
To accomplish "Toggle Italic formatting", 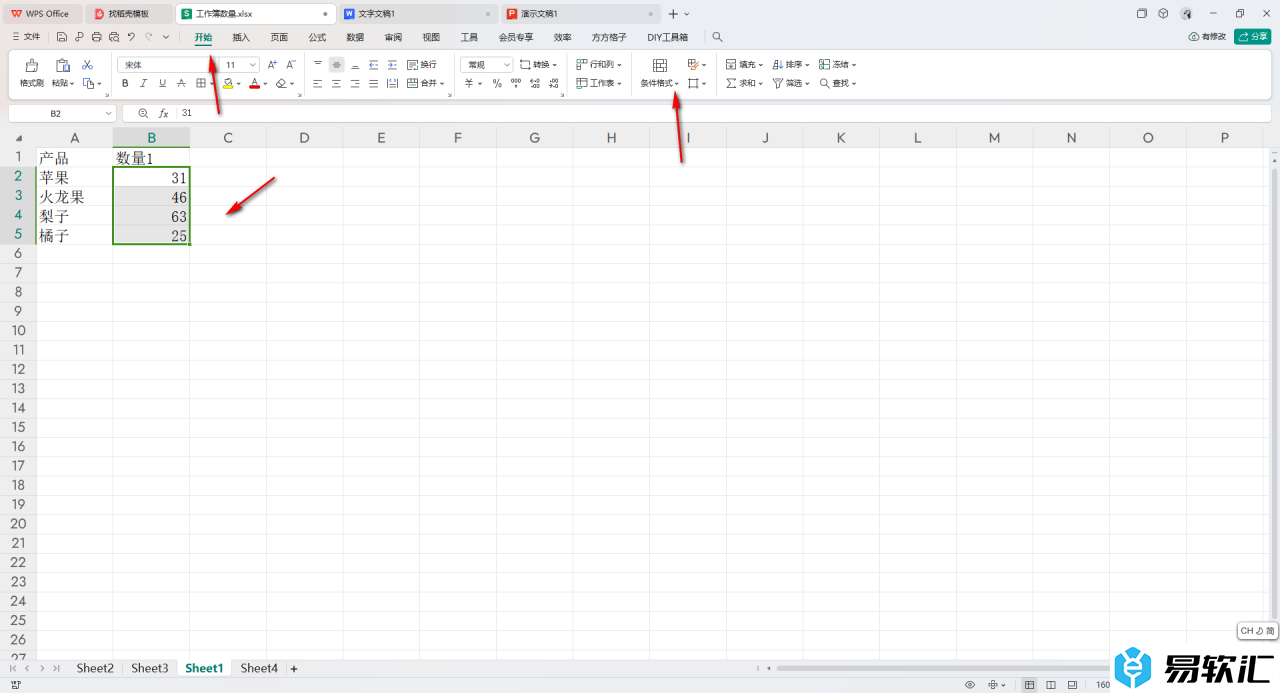I will [144, 84].
